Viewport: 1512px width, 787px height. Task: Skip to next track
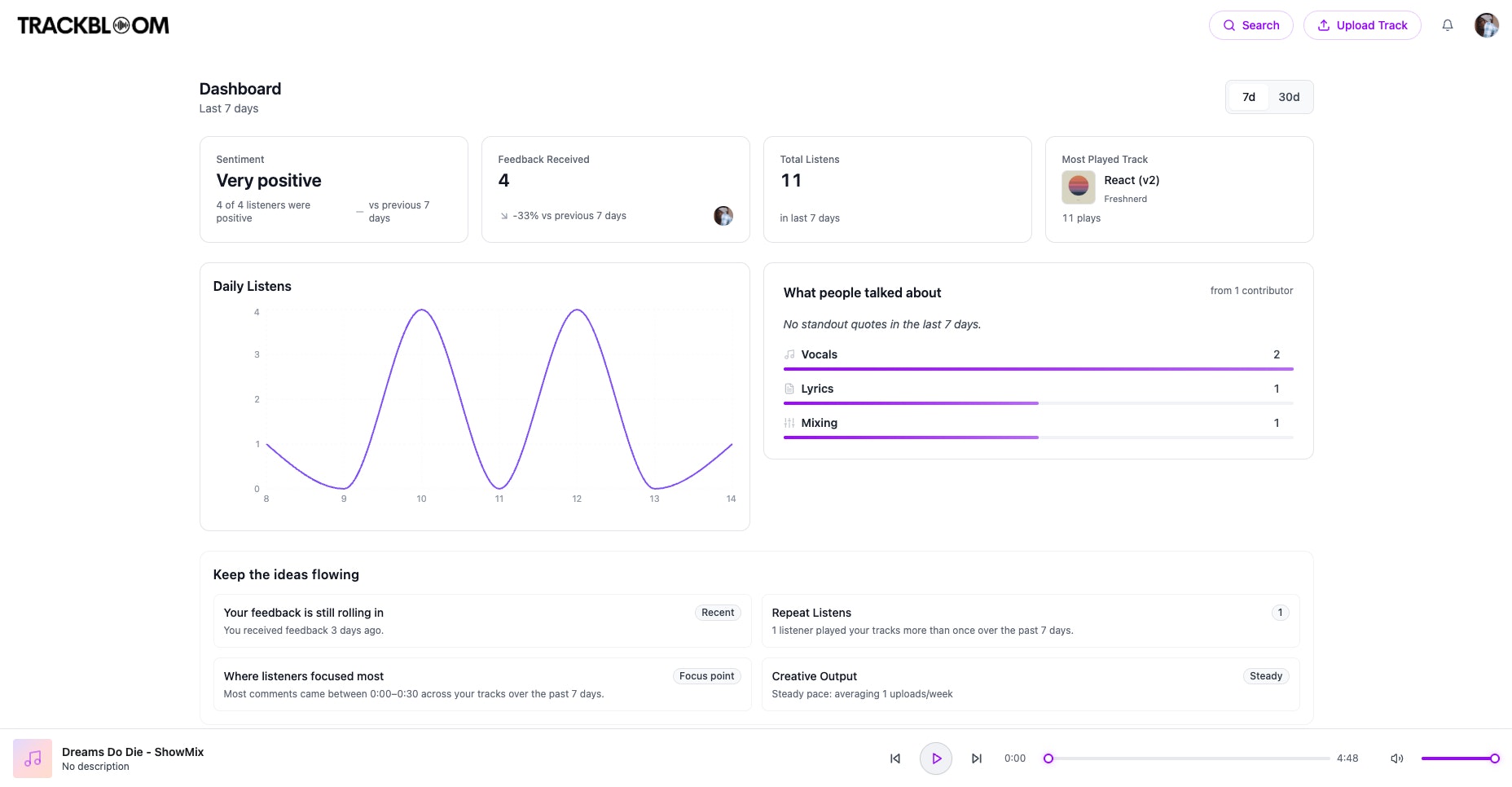click(x=977, y=758)
